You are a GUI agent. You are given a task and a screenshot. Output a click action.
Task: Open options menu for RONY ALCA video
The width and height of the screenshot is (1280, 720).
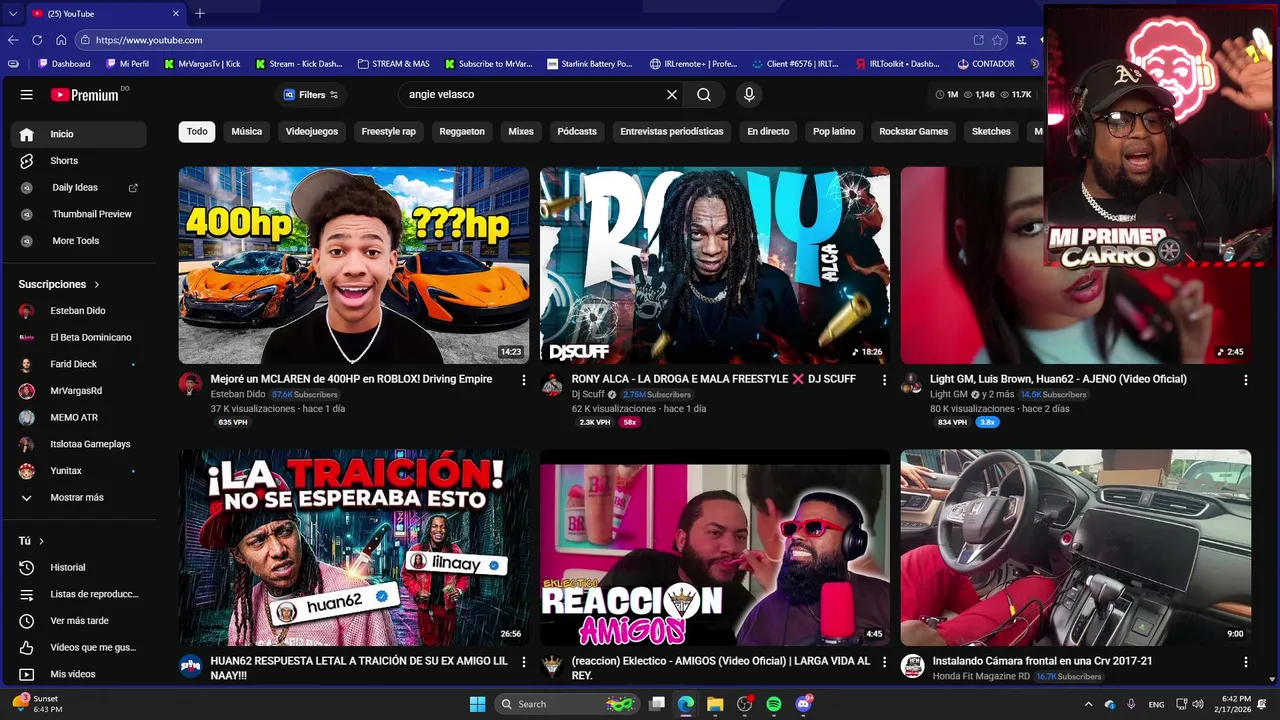pyautogui.click(x=884, y=380)
